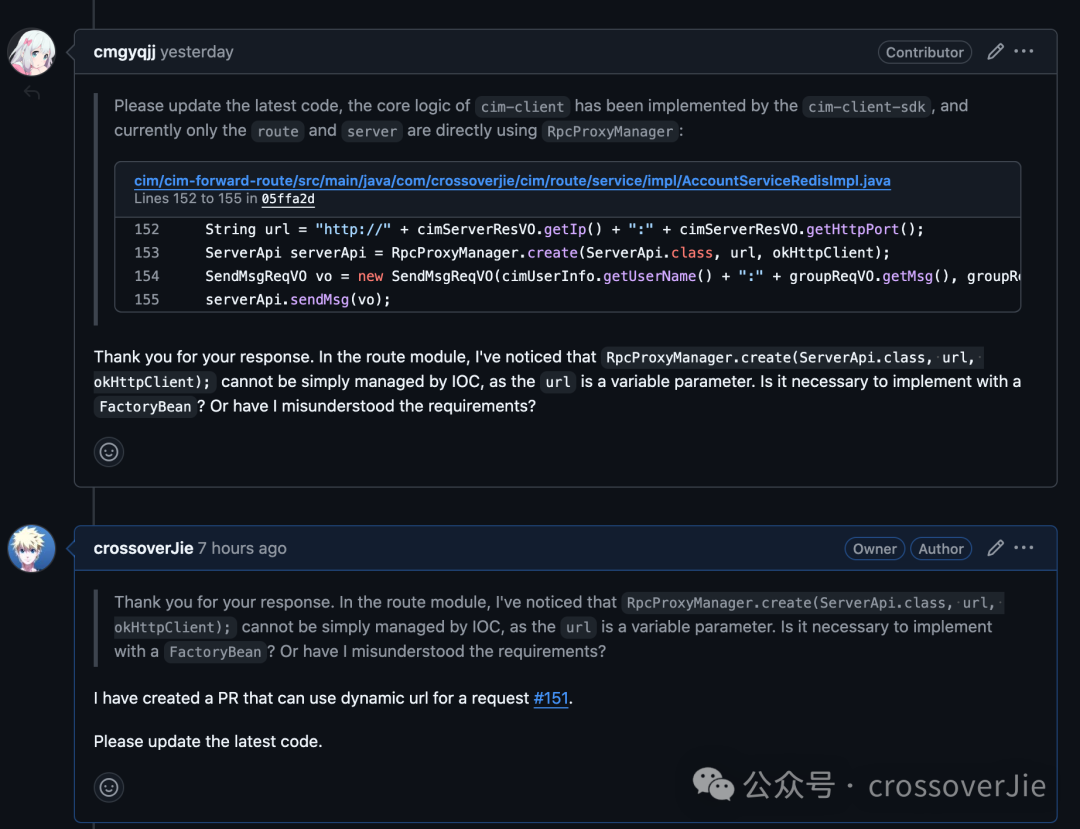Open cmgyqjj's profile avatar
Viewport: 1080px width, 829px height.
32,52
